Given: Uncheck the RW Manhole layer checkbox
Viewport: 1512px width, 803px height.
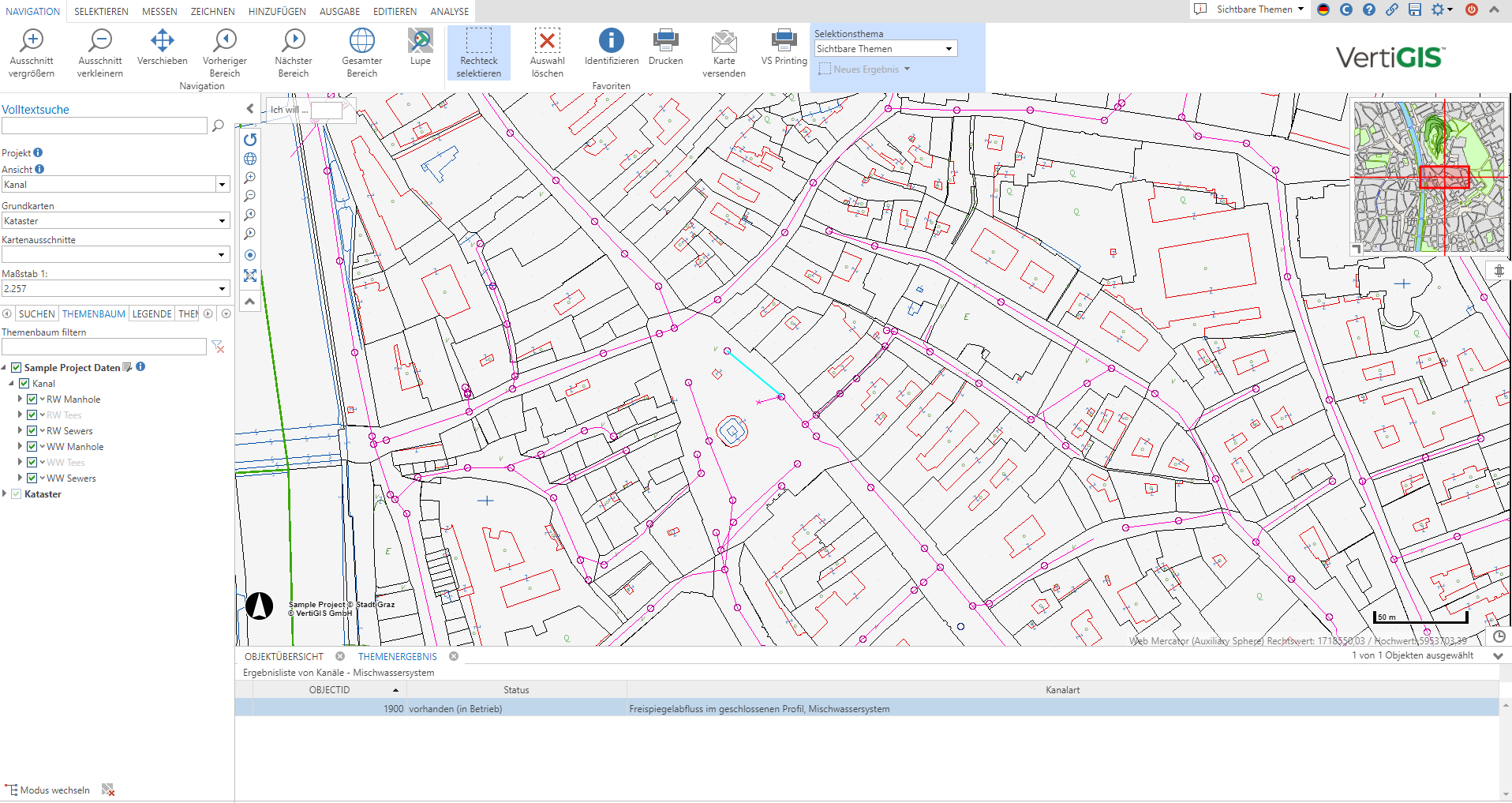Looking at the screenshot, I should point(32,400).
